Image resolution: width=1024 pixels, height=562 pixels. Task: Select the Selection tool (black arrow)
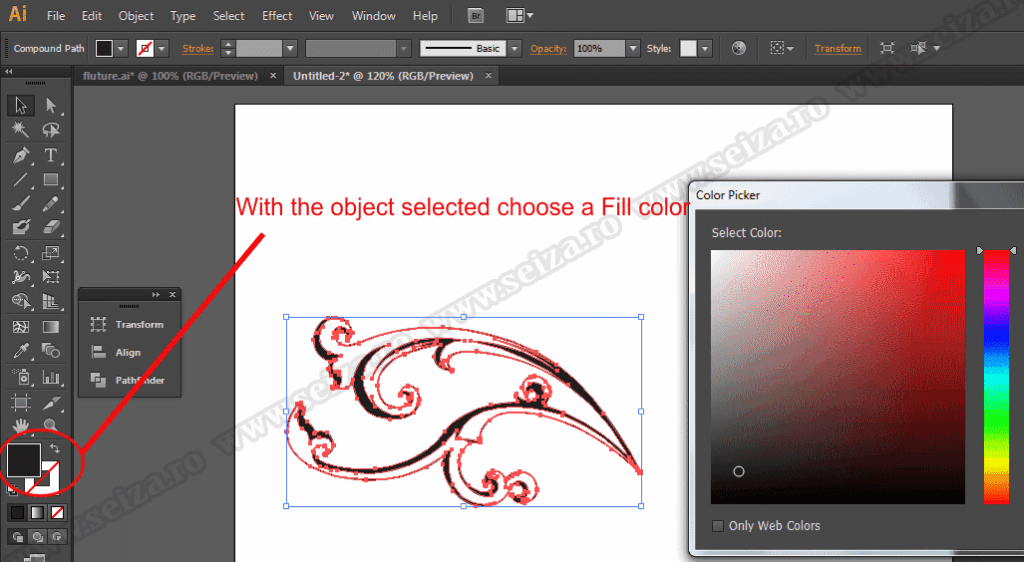pyautogui.click(x=21, y=105)
